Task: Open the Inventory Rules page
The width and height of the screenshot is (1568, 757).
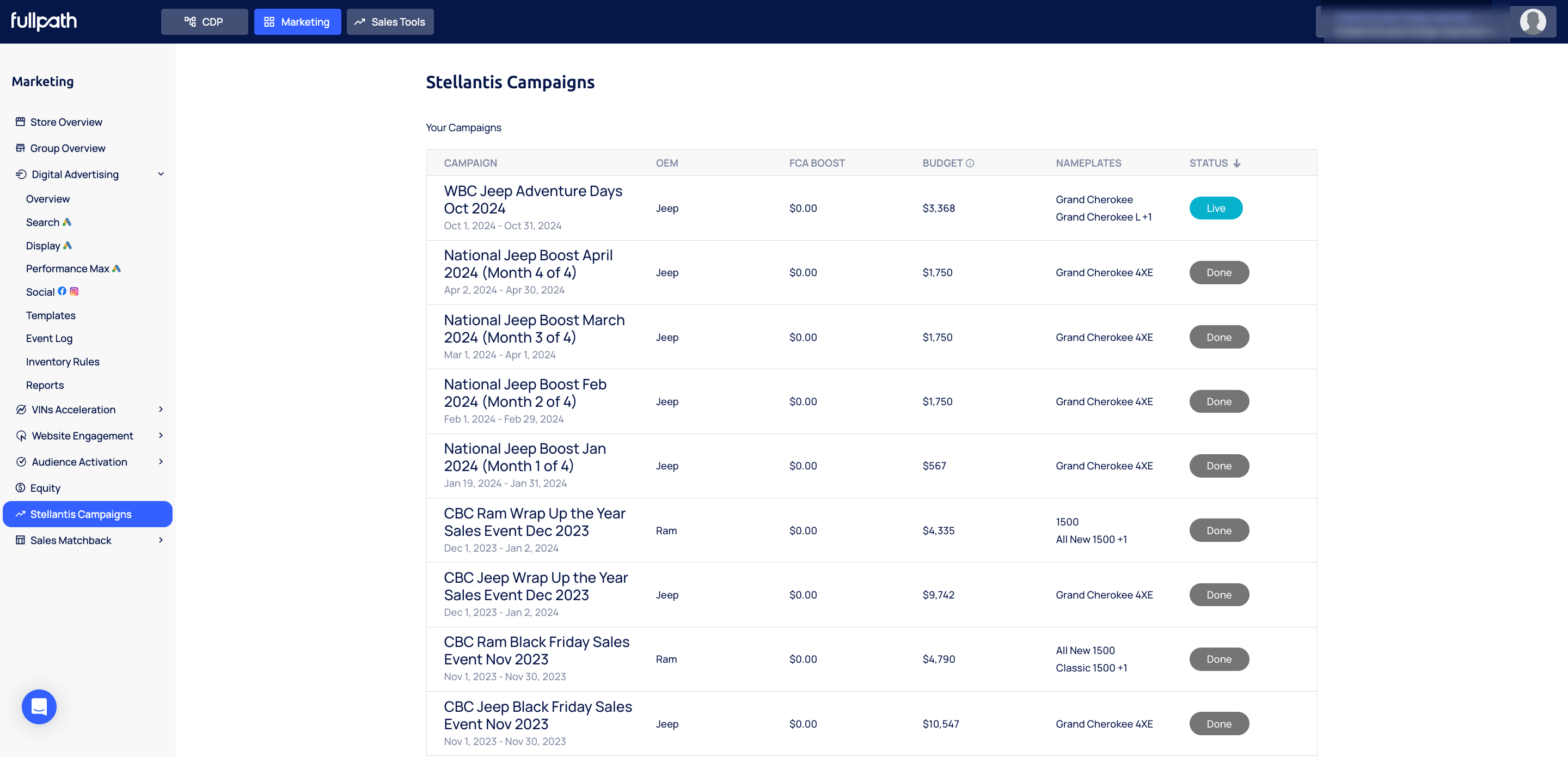Action: point(63,362)
